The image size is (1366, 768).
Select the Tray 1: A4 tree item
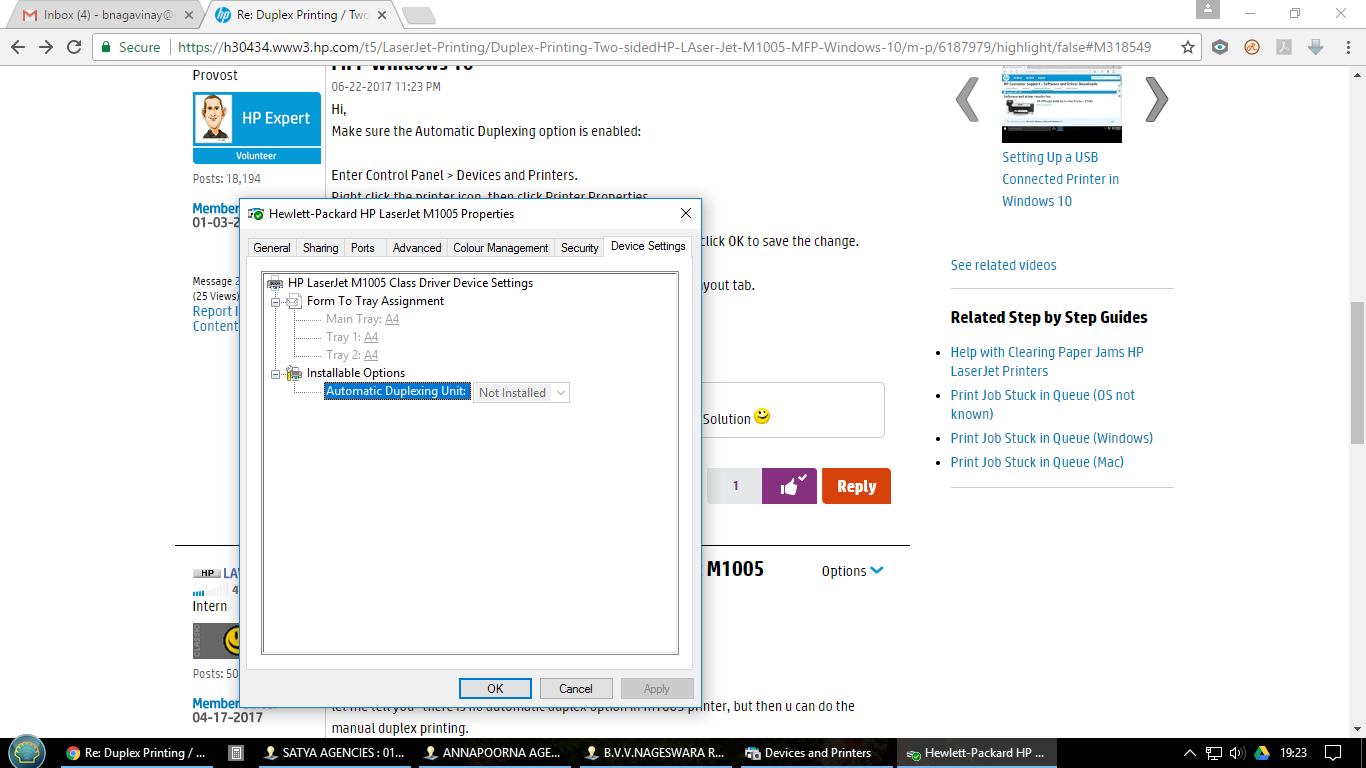(x=352, y=337)
